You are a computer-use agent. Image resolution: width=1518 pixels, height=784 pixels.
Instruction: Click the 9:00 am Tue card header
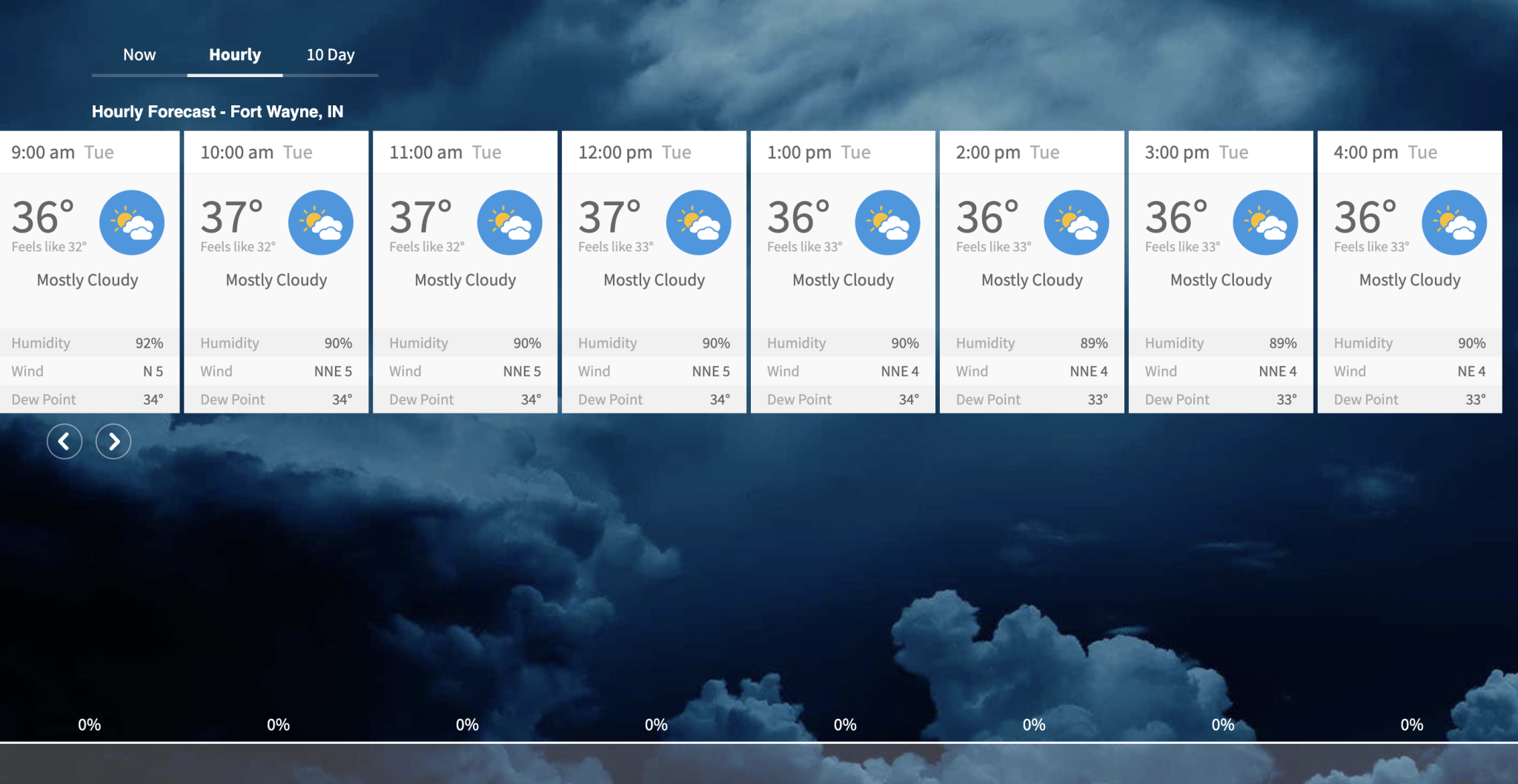(x=90, y=153)
